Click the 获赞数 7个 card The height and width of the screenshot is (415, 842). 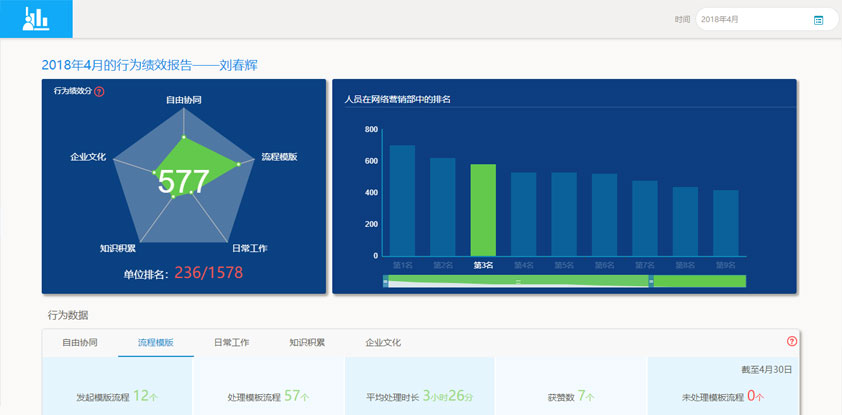(x=571, y=387)
